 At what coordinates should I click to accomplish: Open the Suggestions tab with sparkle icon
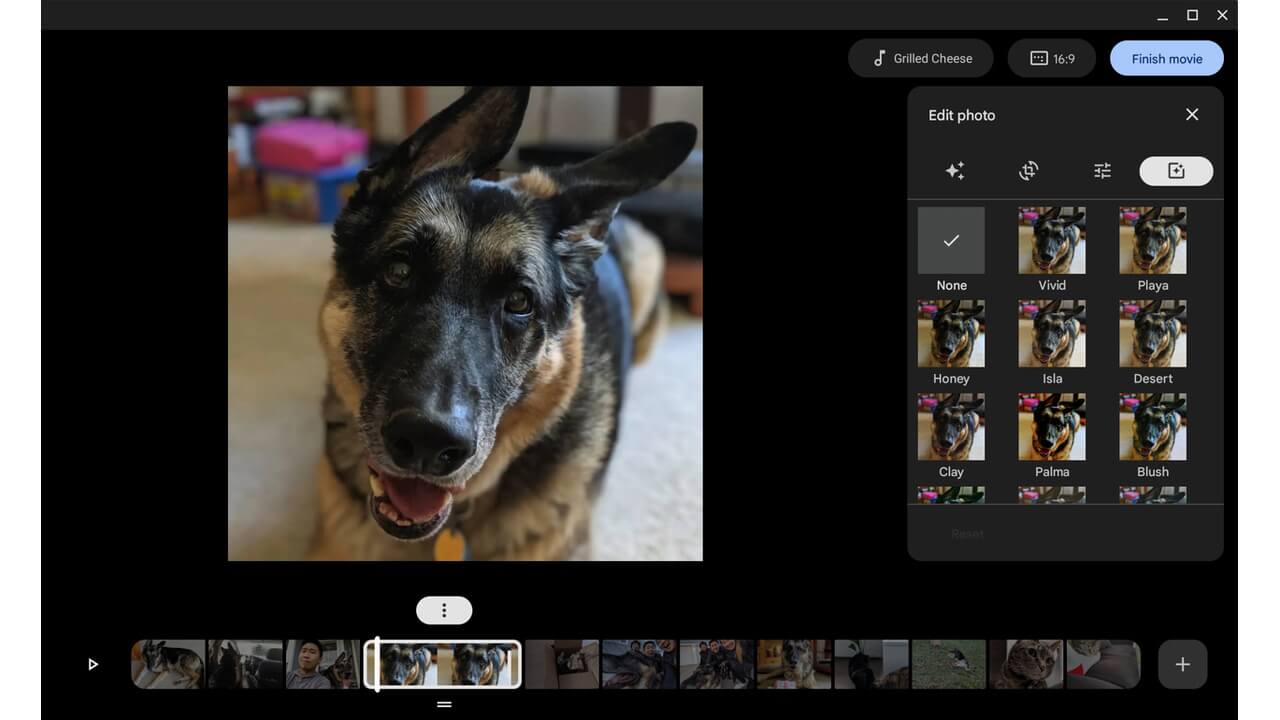[954, 170]
